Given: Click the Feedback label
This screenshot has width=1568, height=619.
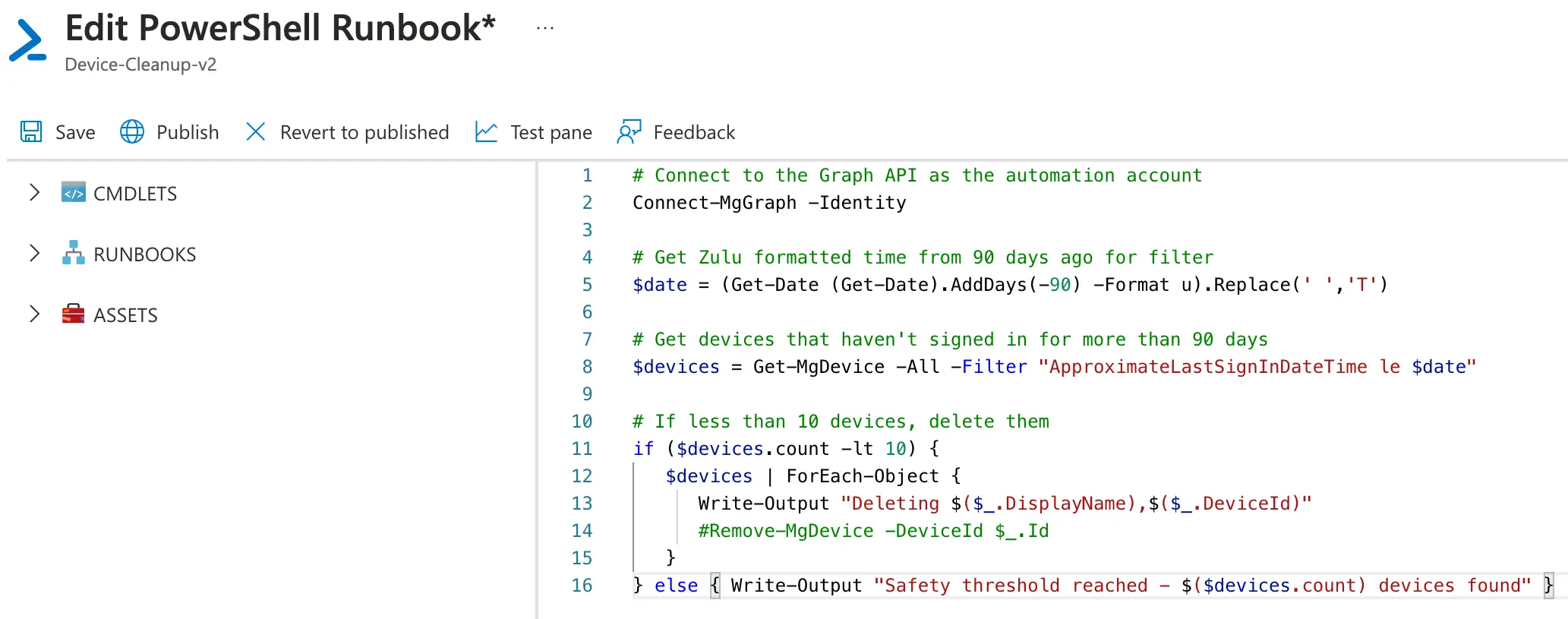Looking at the screenshot, I should (694, 132).
